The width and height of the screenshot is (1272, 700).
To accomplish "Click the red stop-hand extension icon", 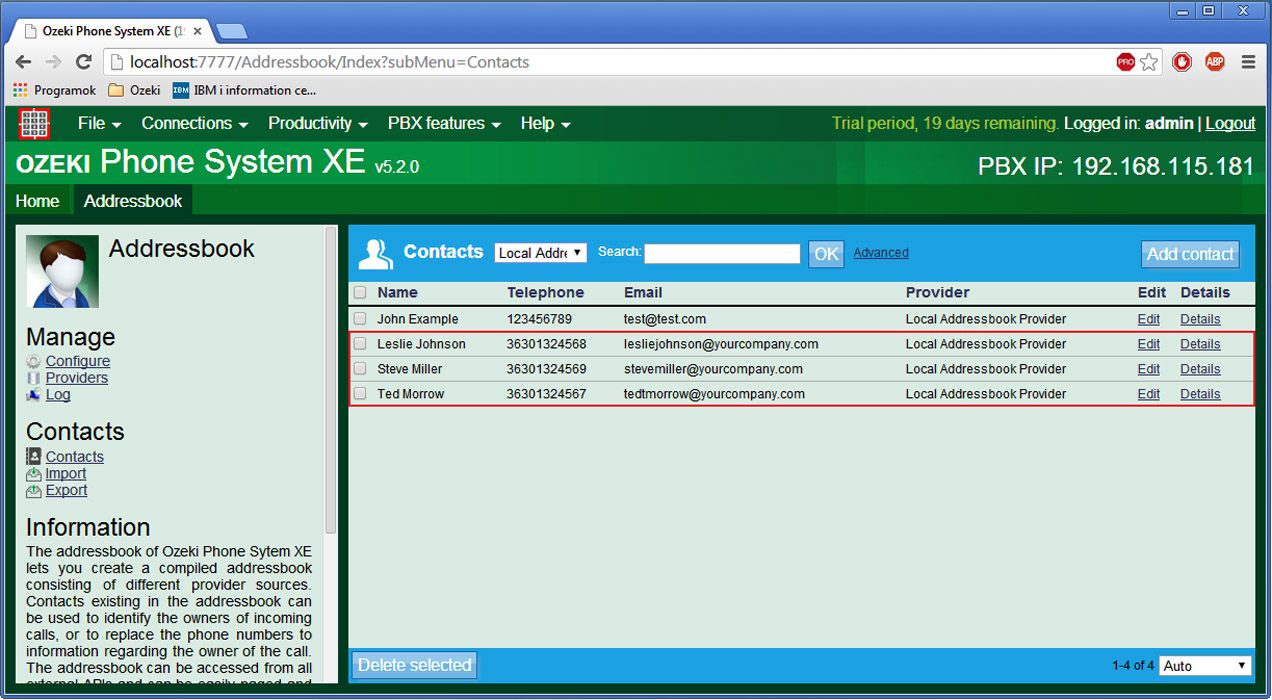I will tap(1182, 62).
